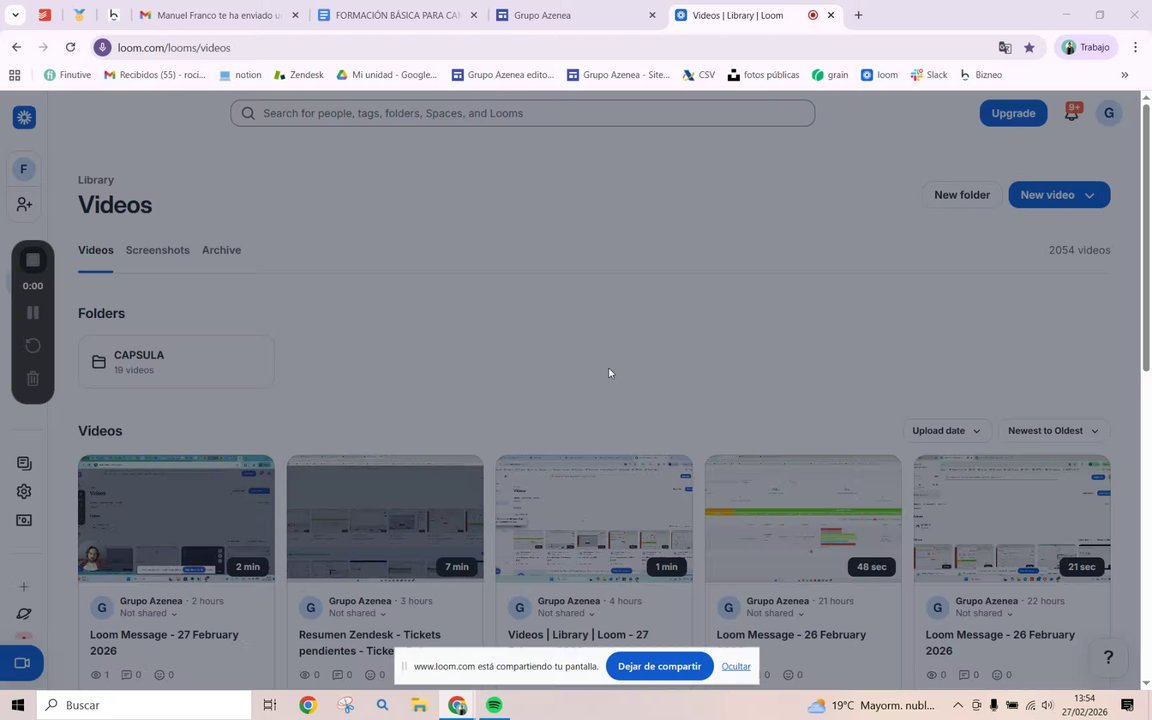1152x720 pixels.
Task: Open the CAPSULA folder
Action: click(176, 361)
